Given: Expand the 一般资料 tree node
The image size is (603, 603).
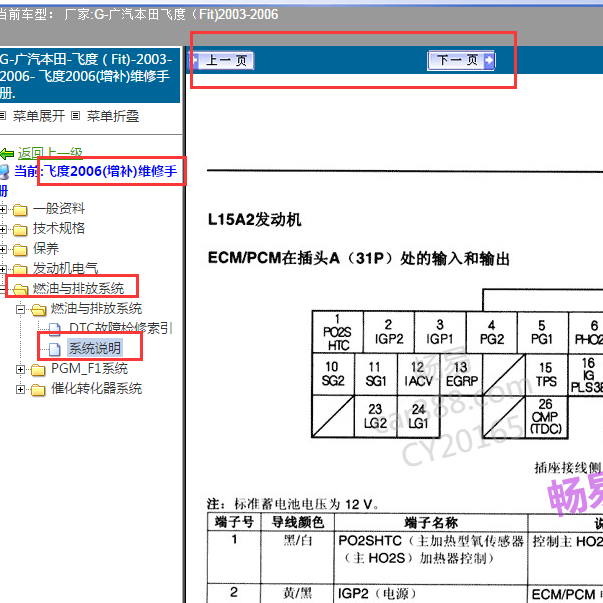Looking at the screenshot, I should [x=3, y=210].
